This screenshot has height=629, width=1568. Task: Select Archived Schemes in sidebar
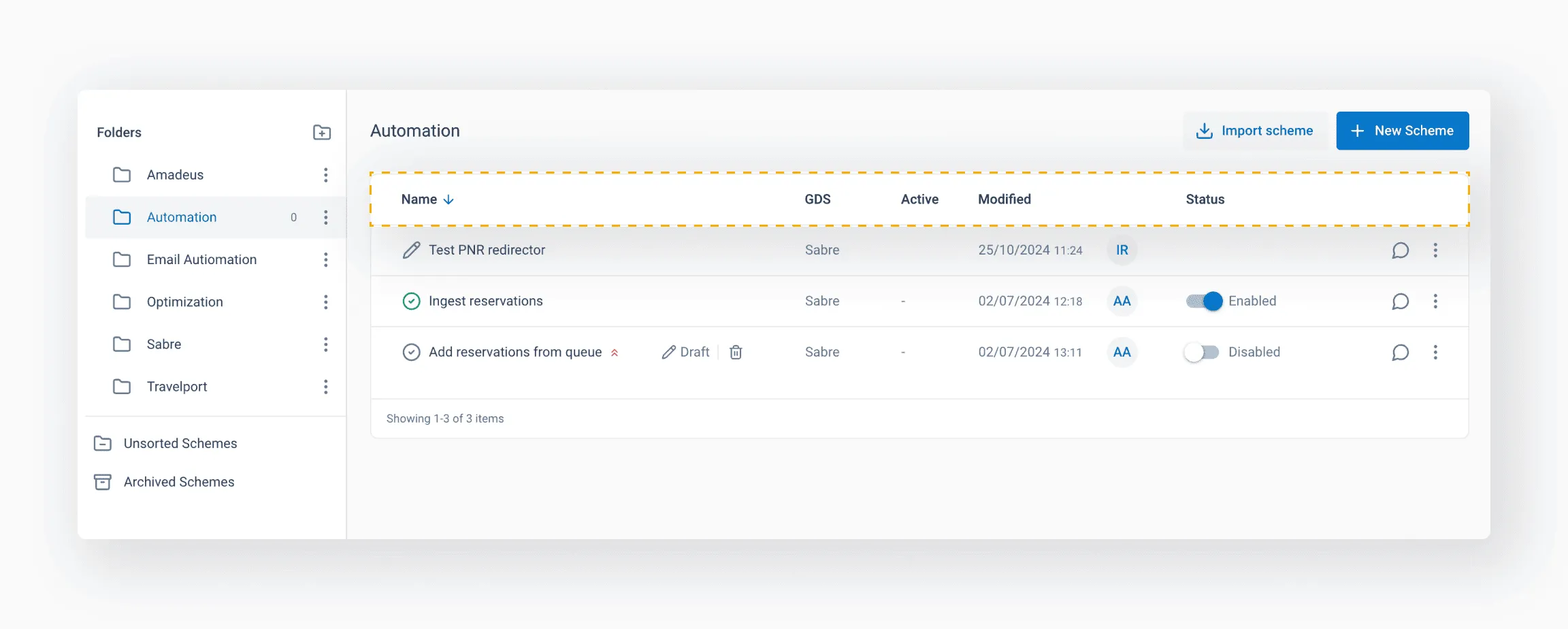178,482
